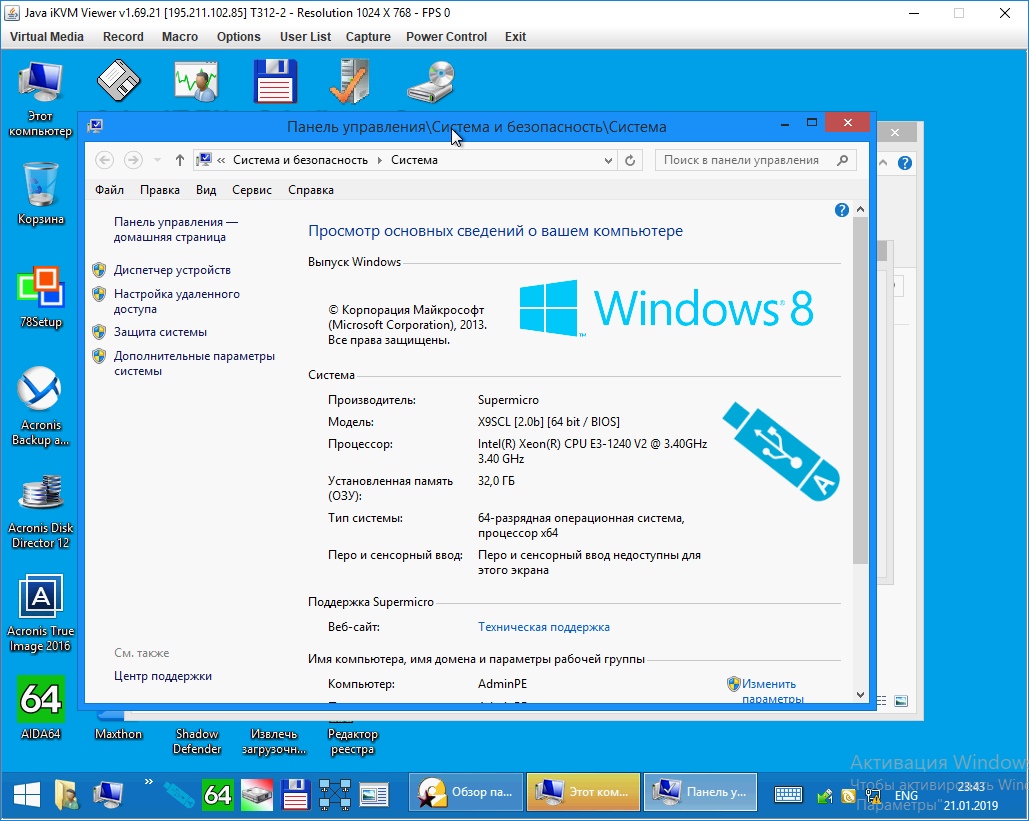Click the System window vertical scrollbar
This screenshot has width=1029, height=821.
click(860, 390)
